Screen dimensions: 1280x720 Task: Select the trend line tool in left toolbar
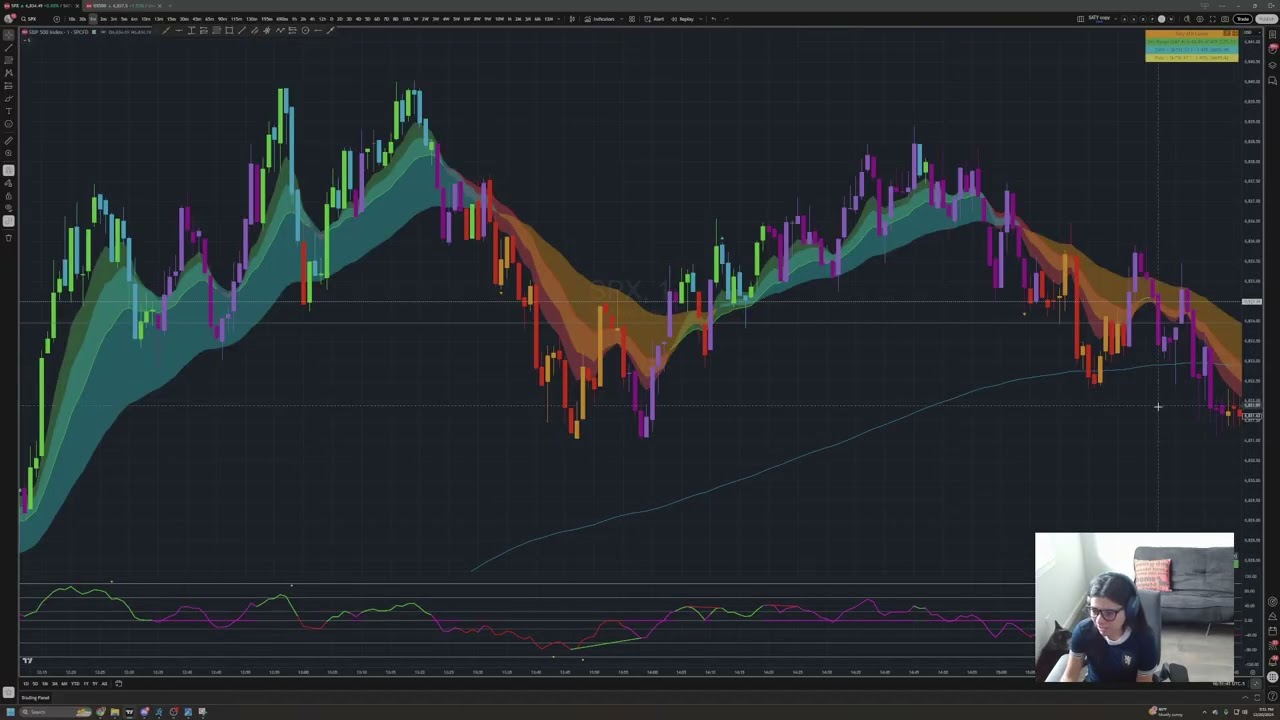click(x=8, y=48)
